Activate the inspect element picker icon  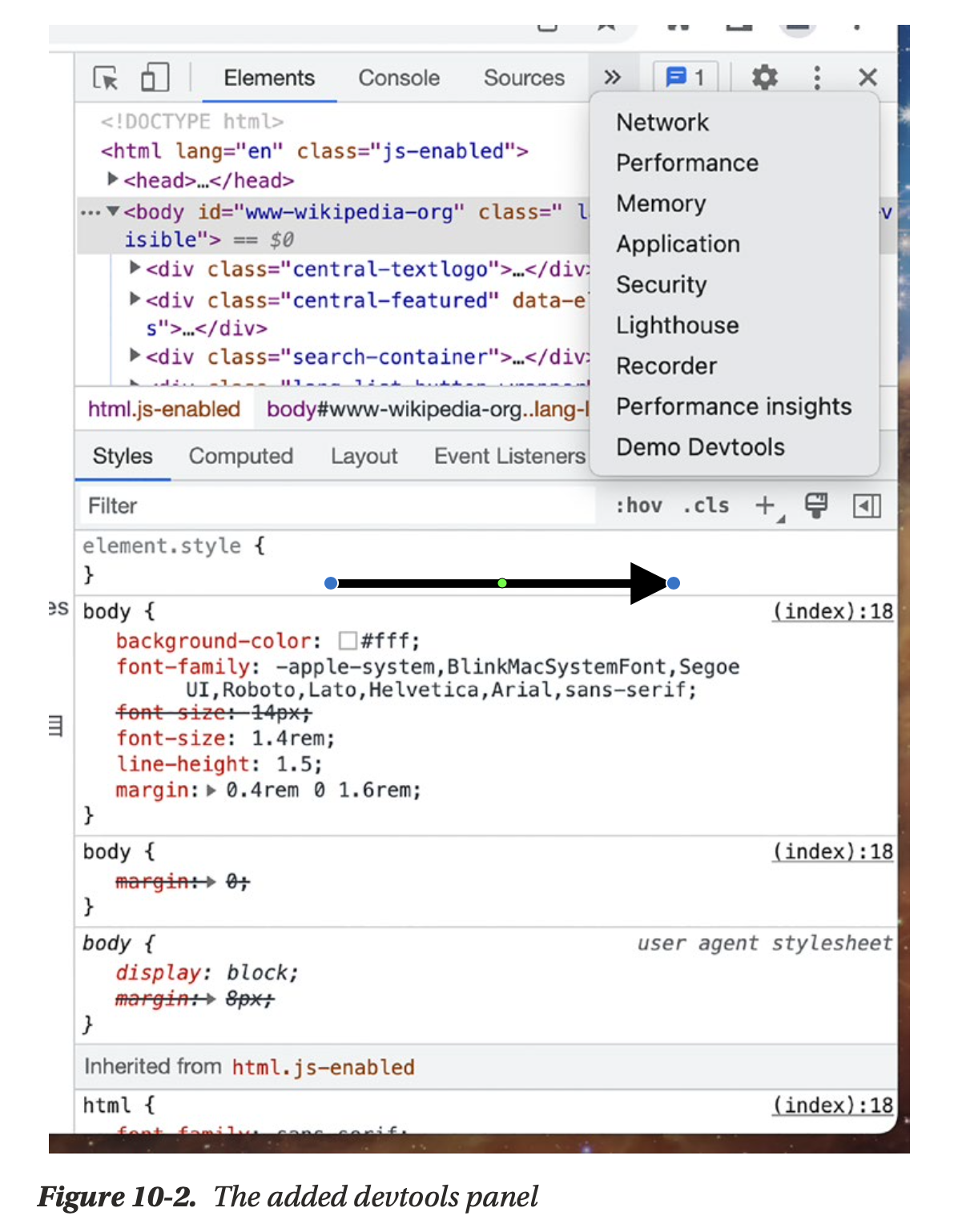tap(106, 78)
